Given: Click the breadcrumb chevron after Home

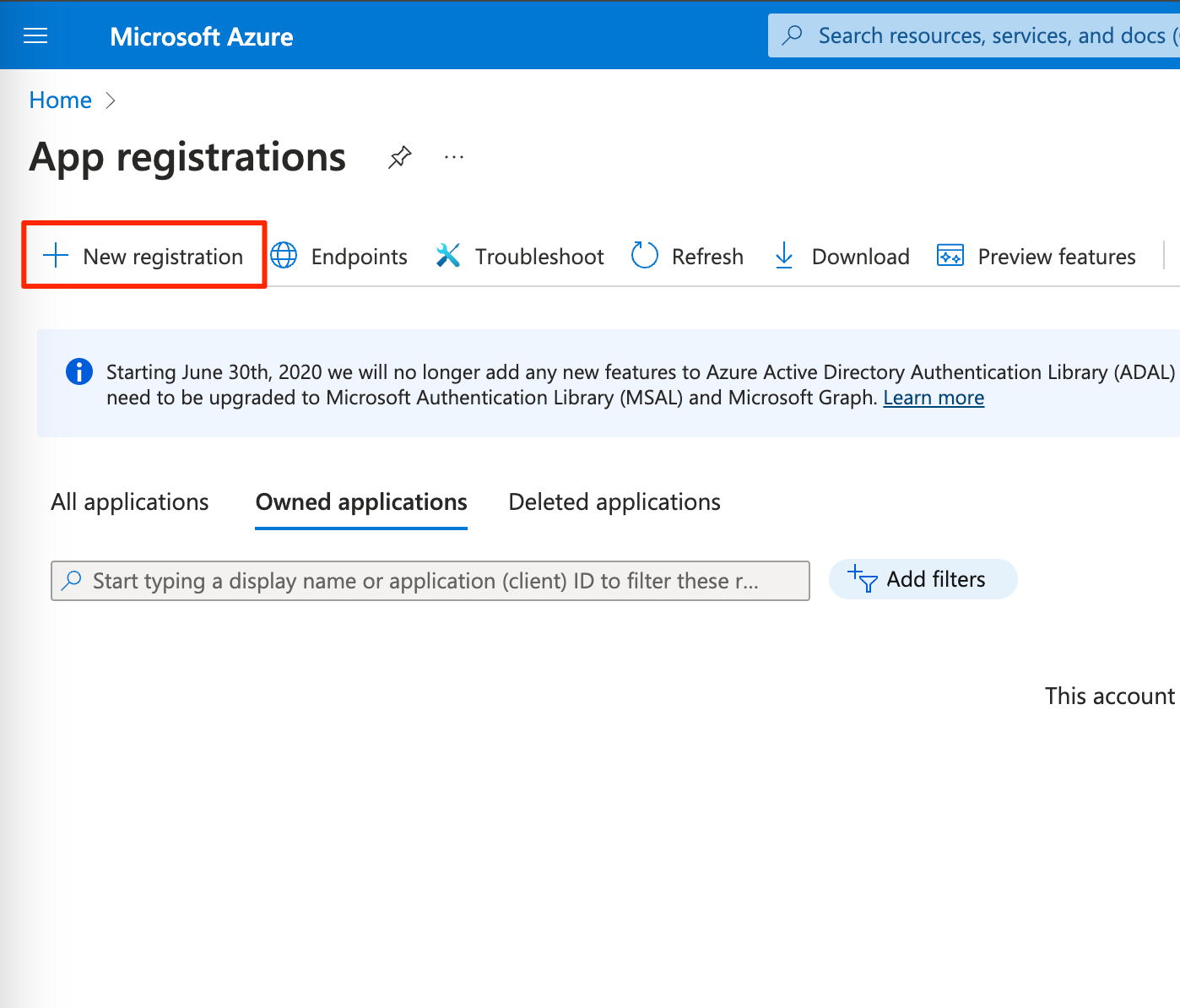Looking at the screenshot, I should pos(111,100).
